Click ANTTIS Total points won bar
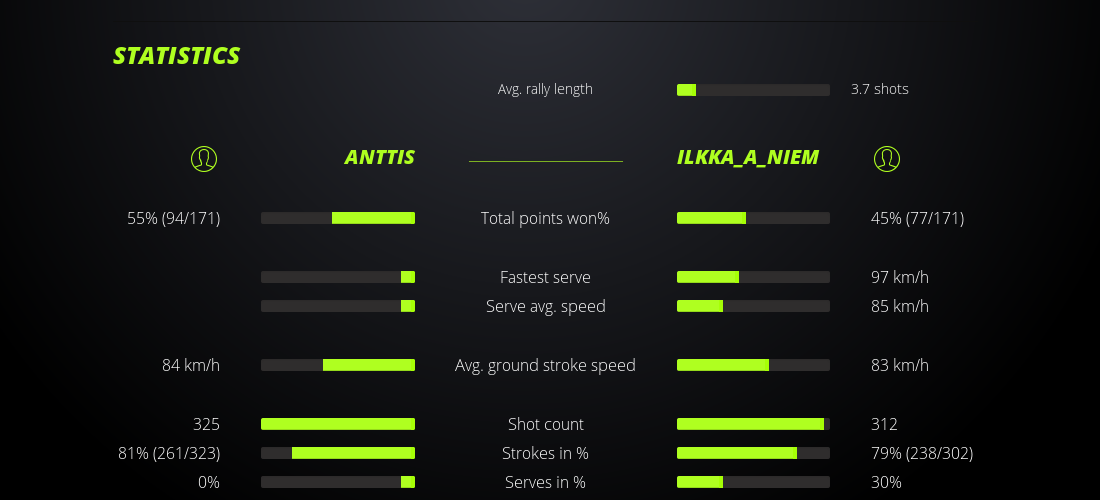The image size is (1100, 500). (x=338, y=218)
